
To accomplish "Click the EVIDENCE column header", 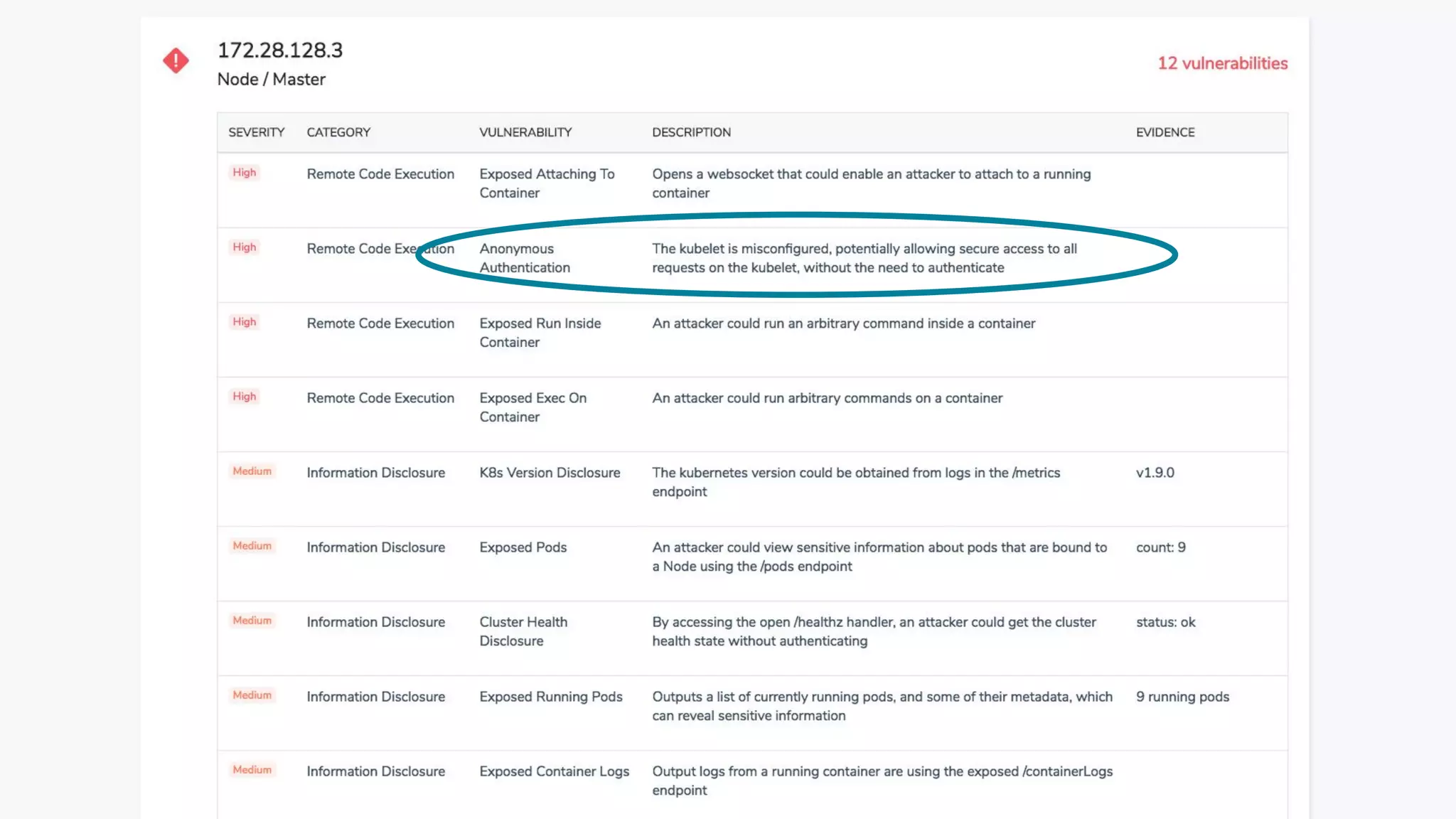I will click(1165, 132).
